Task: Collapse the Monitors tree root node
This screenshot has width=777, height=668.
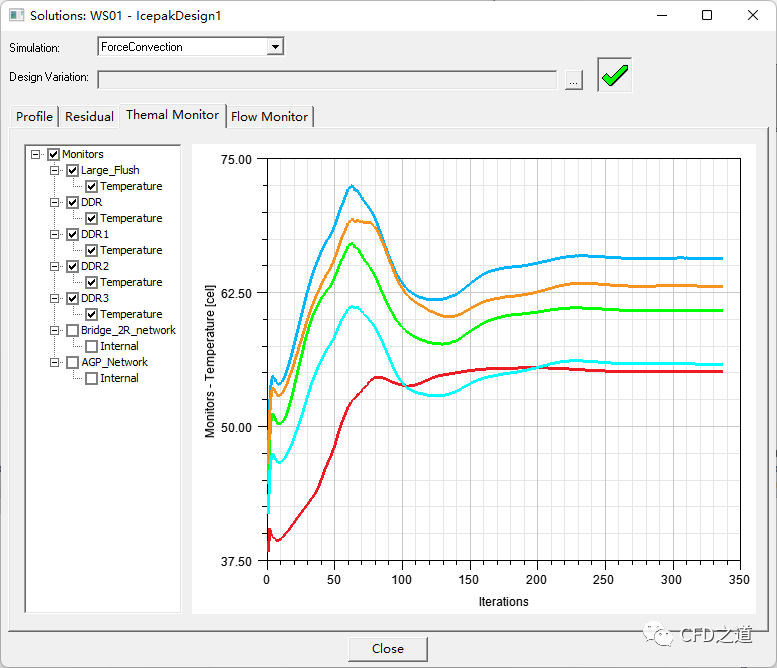Action: [36, 154]
